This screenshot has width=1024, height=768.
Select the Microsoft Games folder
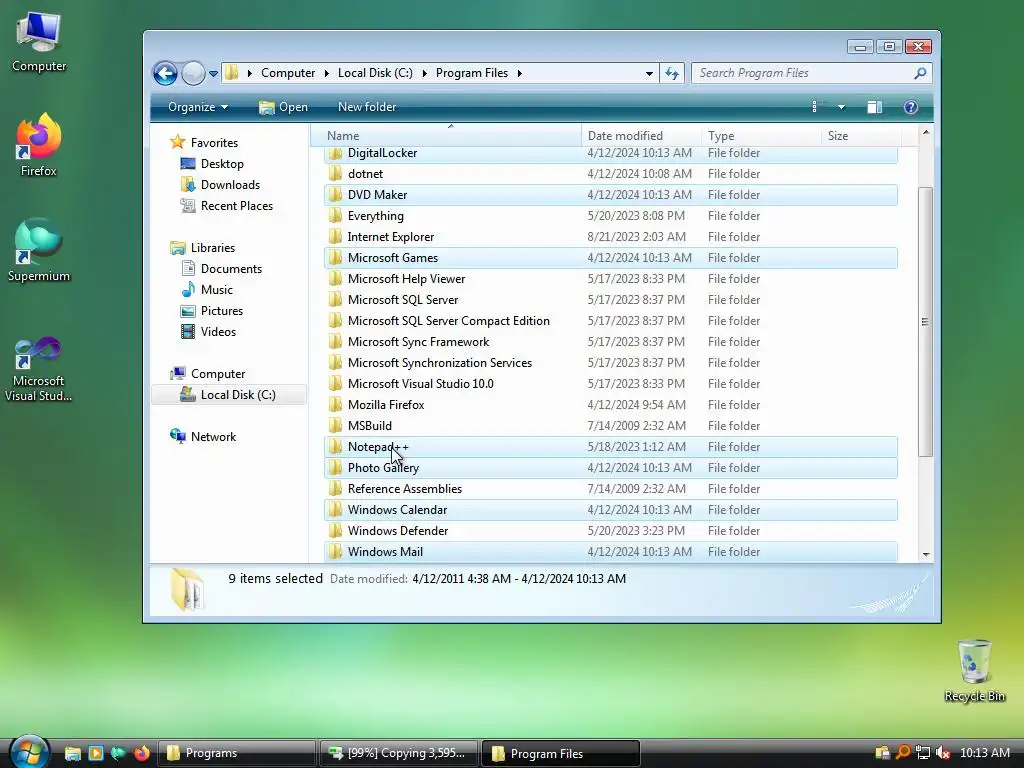click(x=611, y=258)
